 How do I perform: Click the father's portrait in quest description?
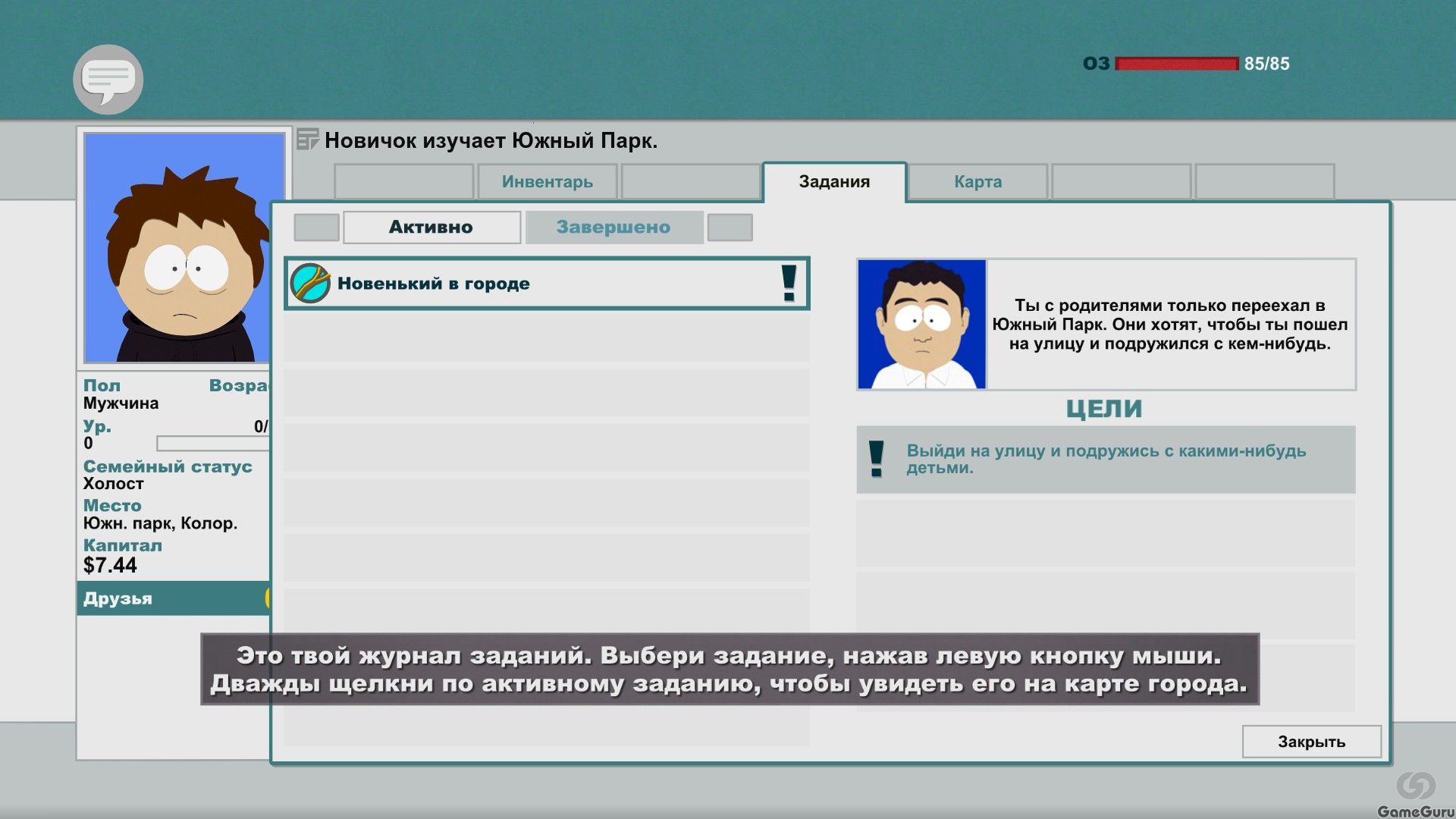tap(921, 325)
